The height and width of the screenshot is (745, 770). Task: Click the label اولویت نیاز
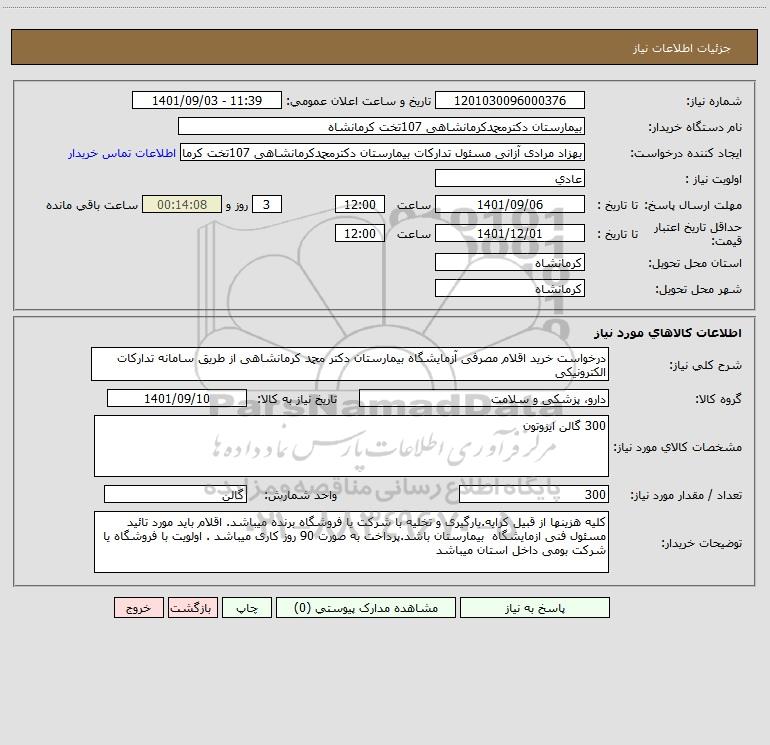tap(714, 179)
